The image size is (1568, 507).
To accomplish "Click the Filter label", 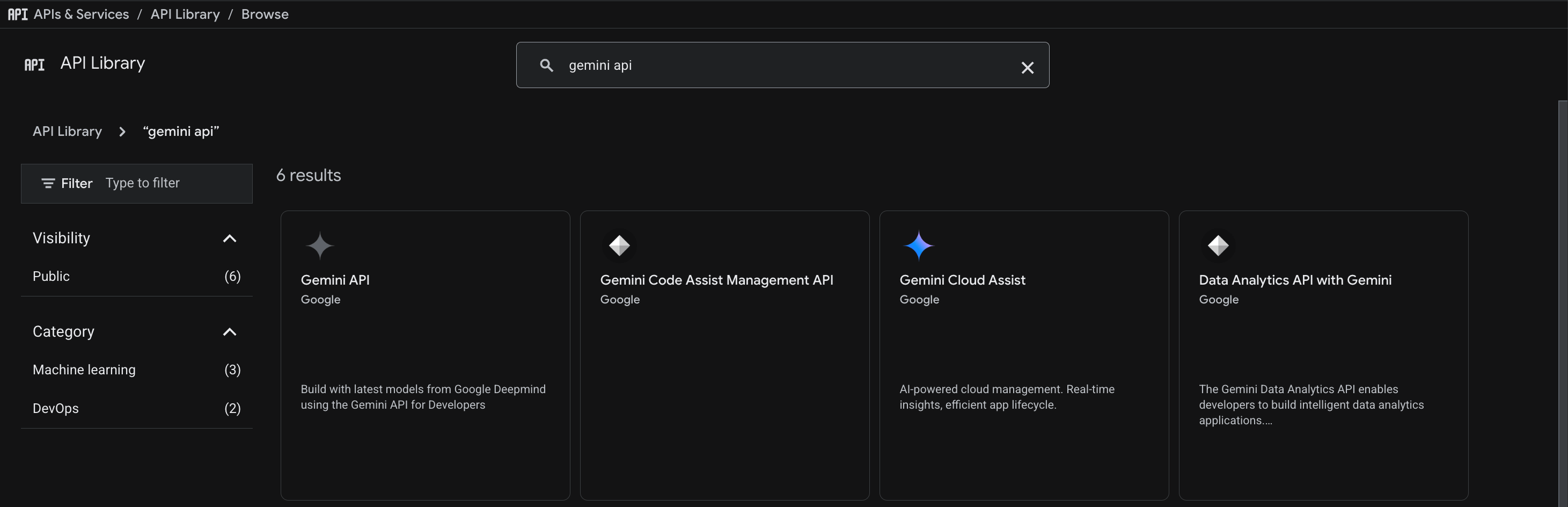I will coord(77,184).
